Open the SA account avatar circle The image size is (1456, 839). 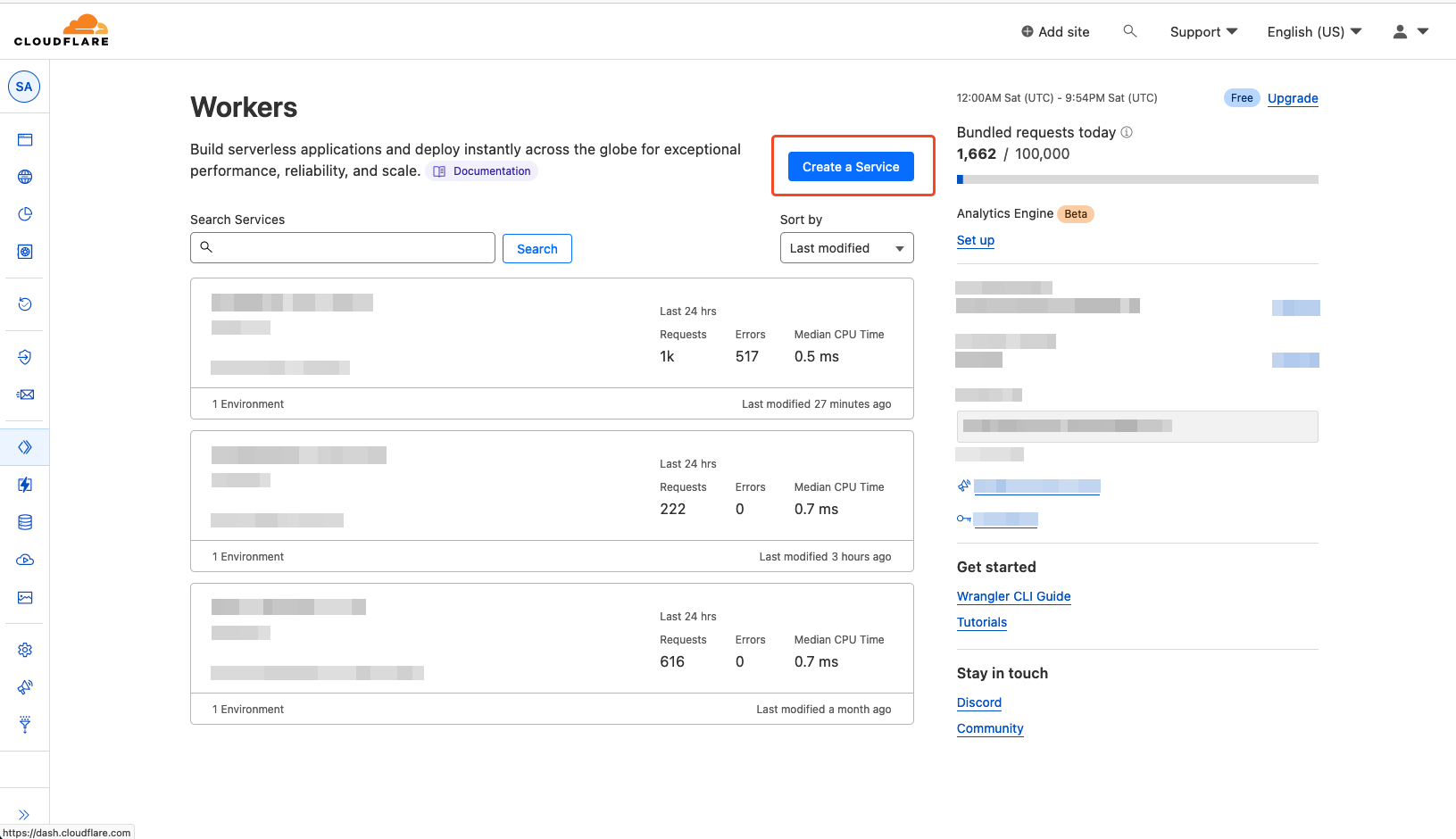(24, 87)
